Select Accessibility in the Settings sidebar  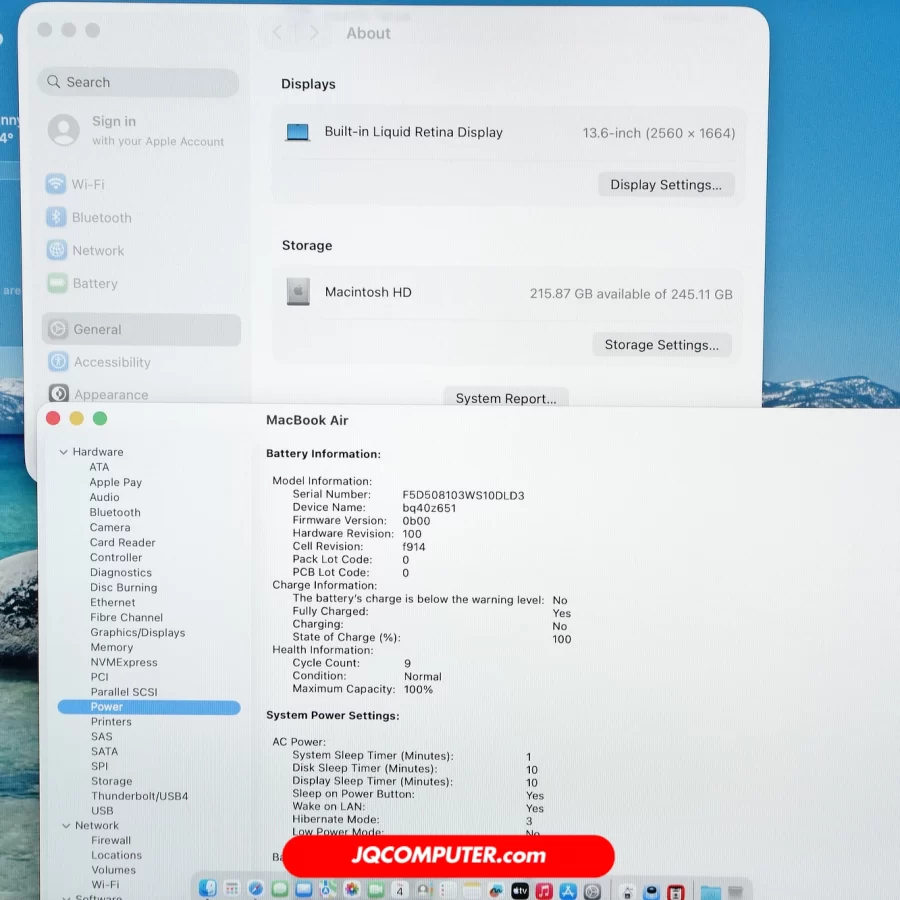tap(111, 362)
